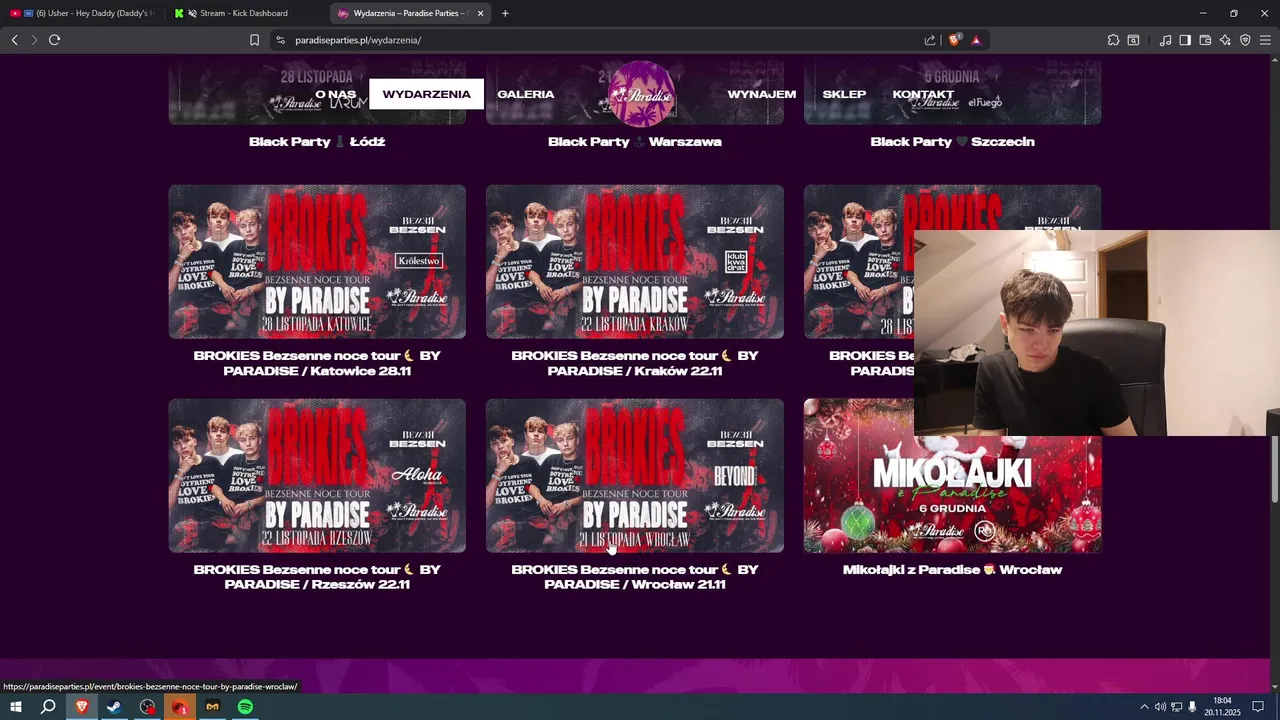Open the Brave VPN shield icon
Viewport: 1280px width, 720px height.
[1245, 40]
